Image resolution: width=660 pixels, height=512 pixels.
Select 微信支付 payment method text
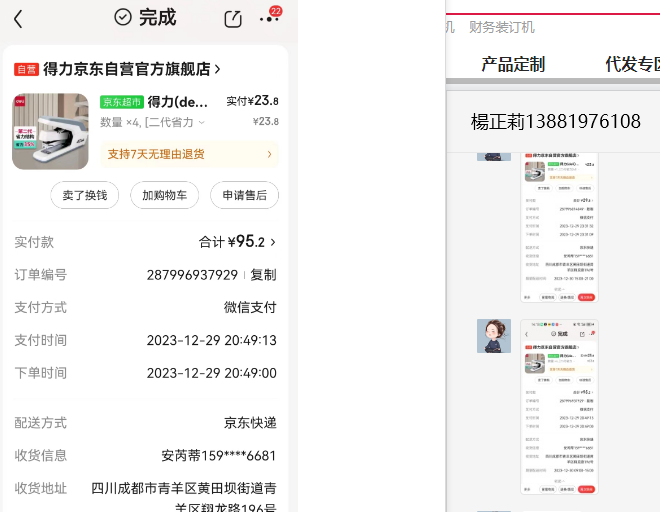(x=250, y=307)
